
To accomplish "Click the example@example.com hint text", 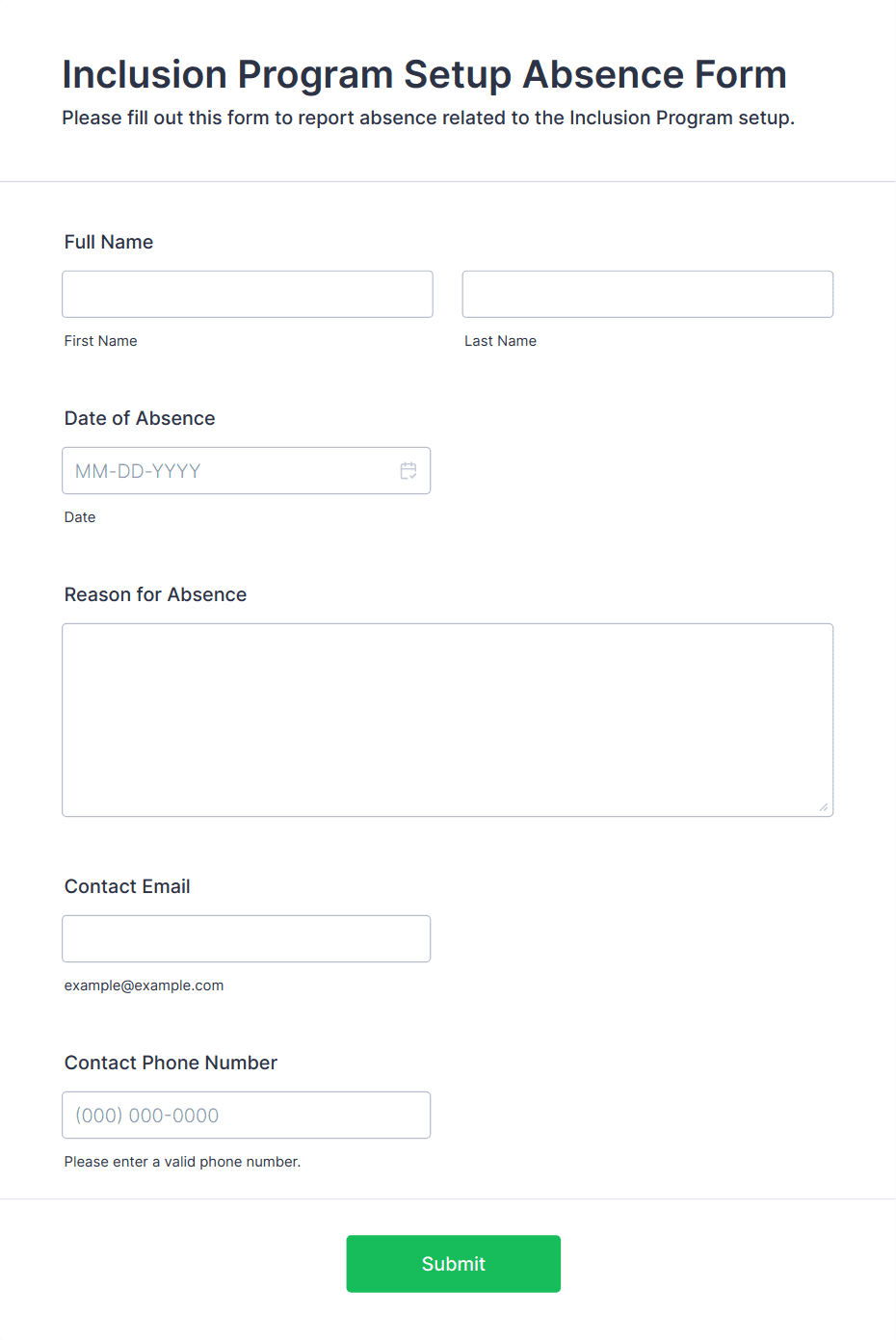I will coord(144,985).
